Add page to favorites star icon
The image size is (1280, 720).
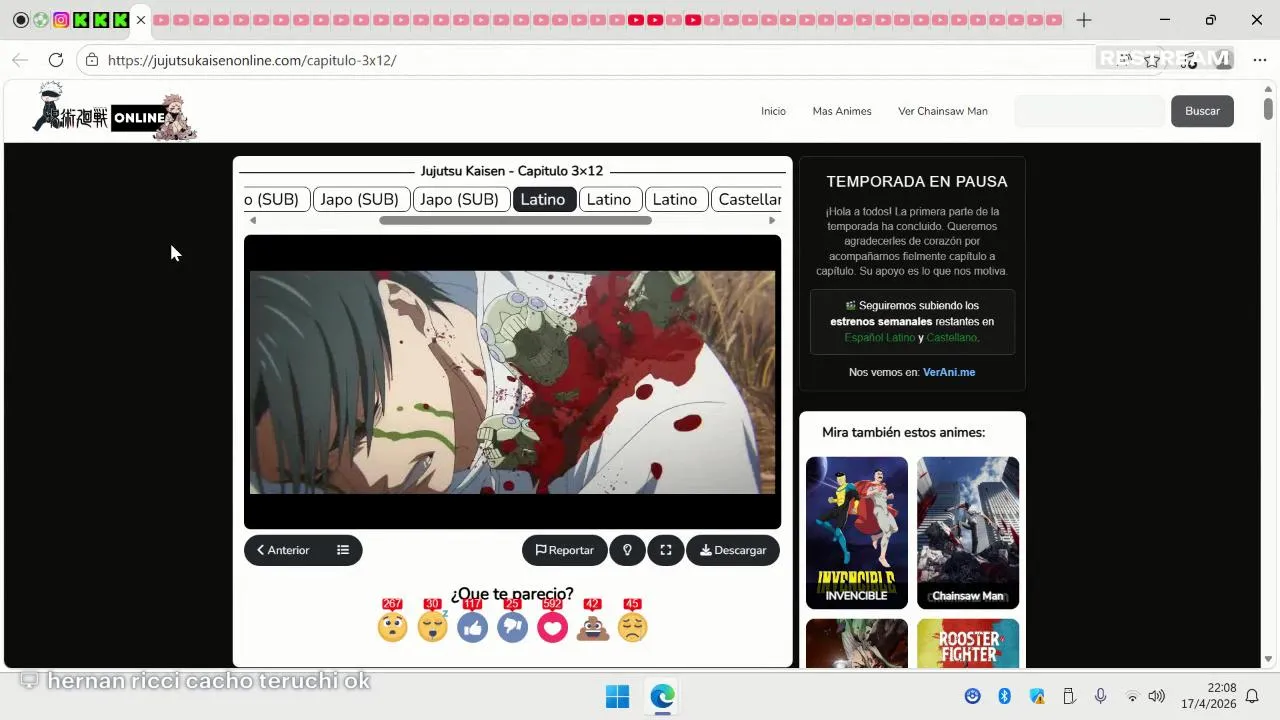[x=1152, y=60]
